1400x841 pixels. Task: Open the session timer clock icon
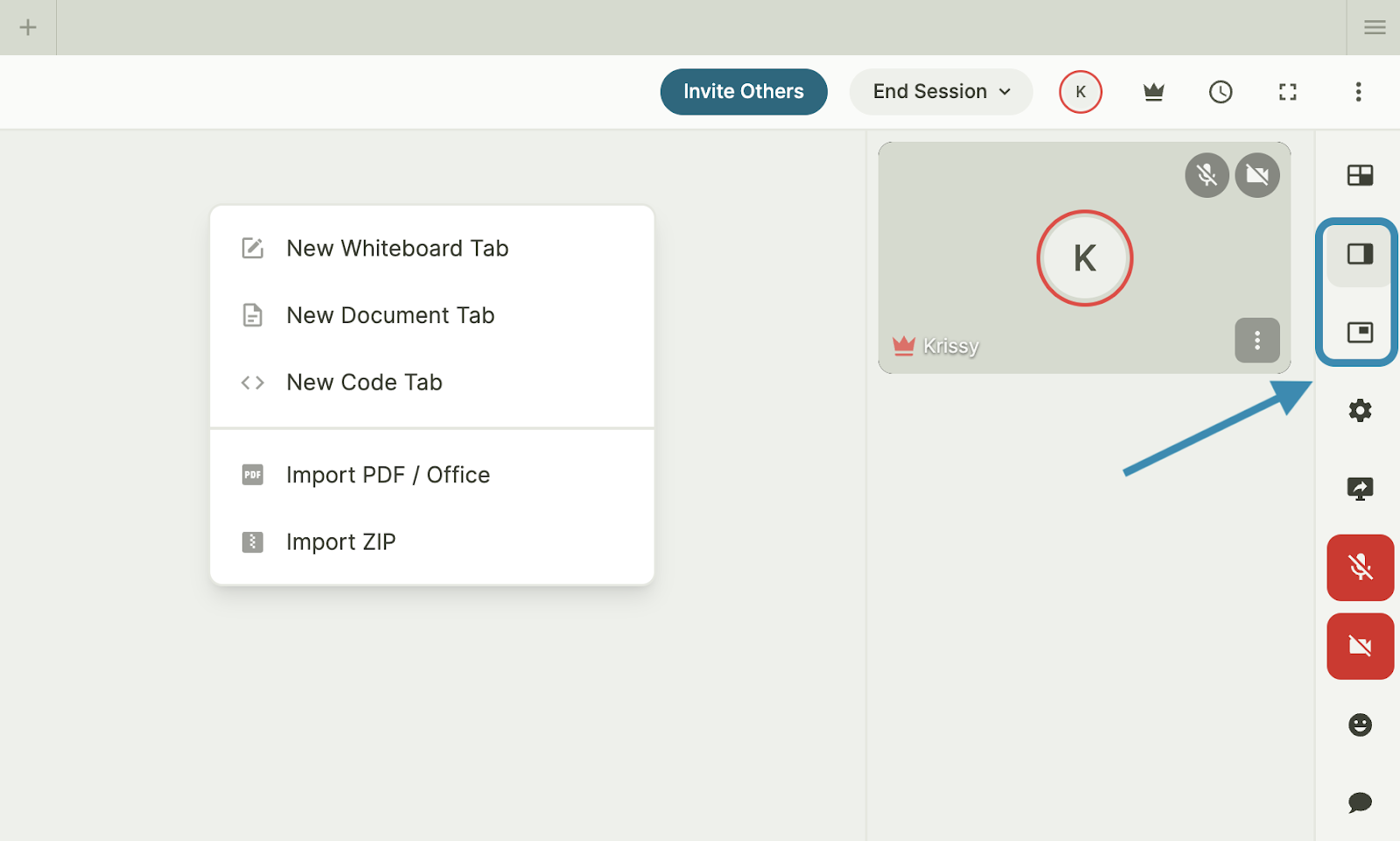[1220, 92]
